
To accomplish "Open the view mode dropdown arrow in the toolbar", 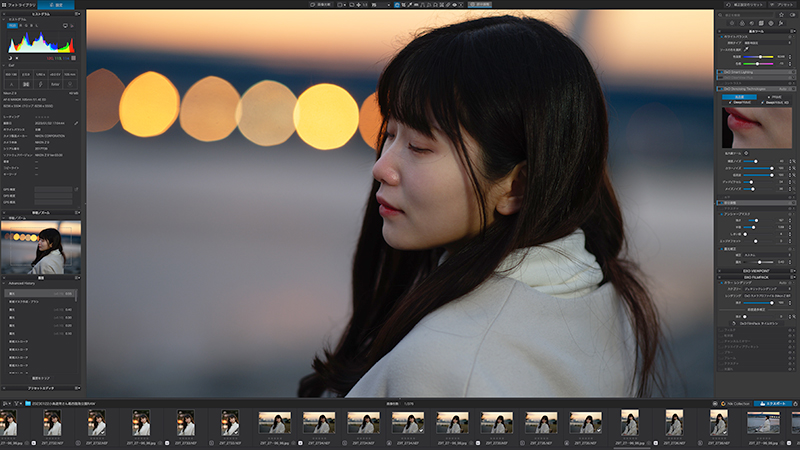I will (x=345, y=5).
